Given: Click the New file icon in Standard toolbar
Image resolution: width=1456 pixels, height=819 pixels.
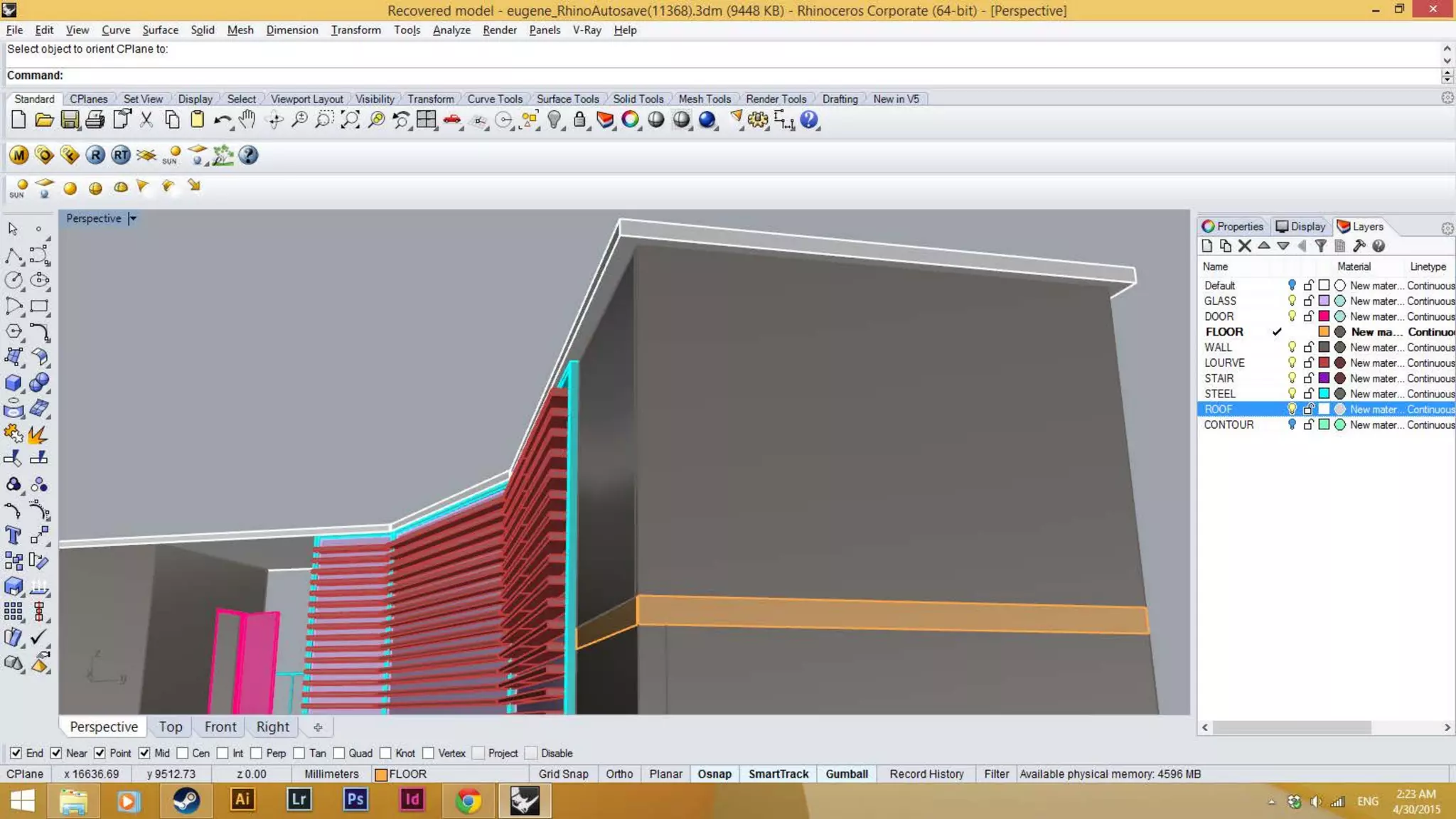Looking at the screenshot, I should click(x=18, y=120).
